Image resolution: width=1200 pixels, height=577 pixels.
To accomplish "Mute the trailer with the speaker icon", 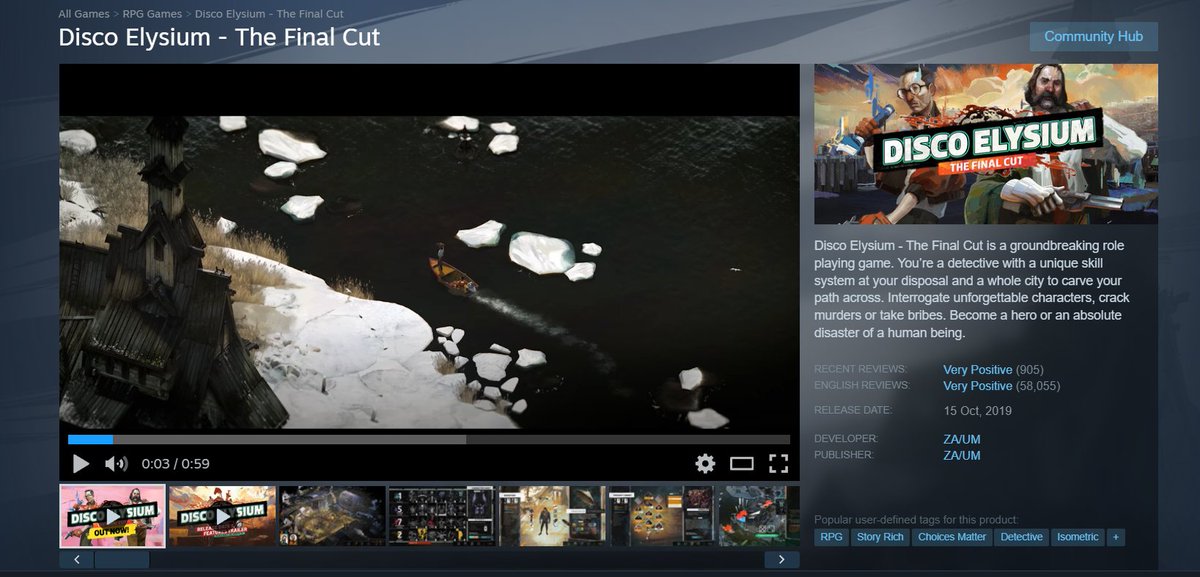I will pos(116,463).
